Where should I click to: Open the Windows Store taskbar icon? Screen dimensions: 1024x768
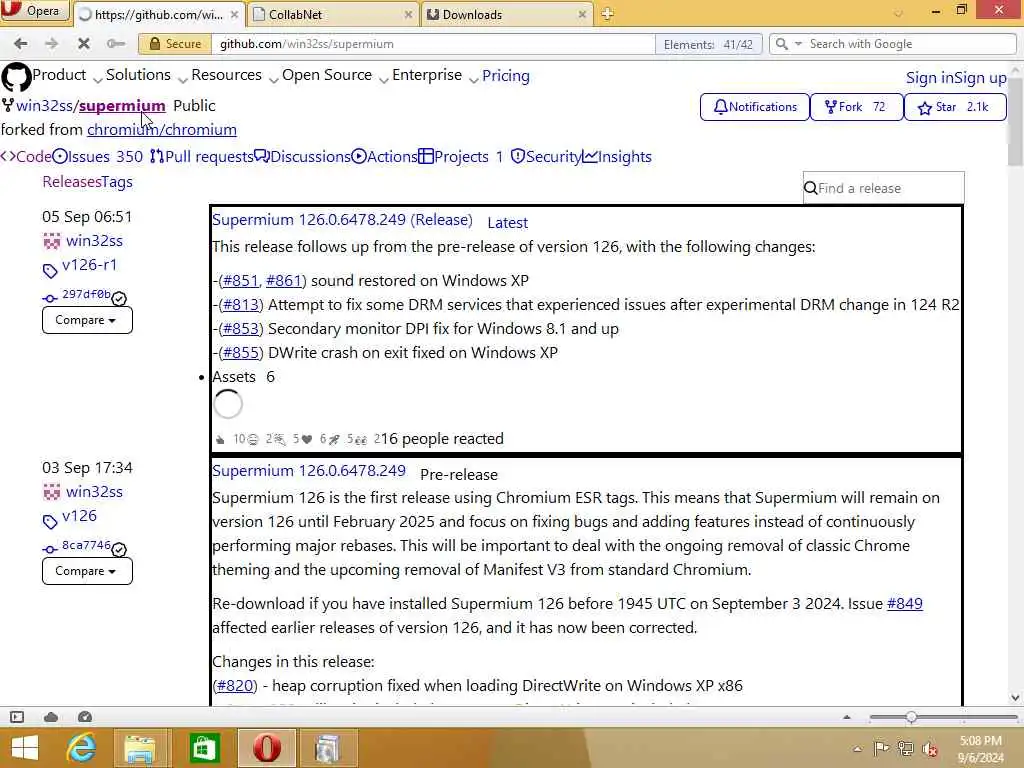click(204, 748)
